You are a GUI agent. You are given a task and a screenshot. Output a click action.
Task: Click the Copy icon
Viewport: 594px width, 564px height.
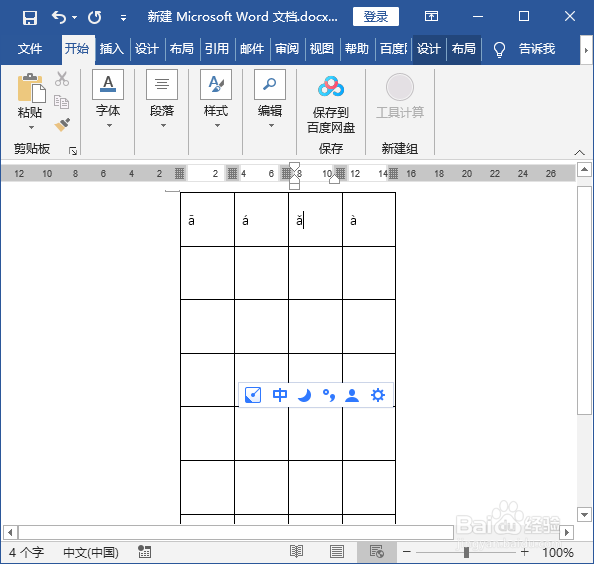[61, 102]
